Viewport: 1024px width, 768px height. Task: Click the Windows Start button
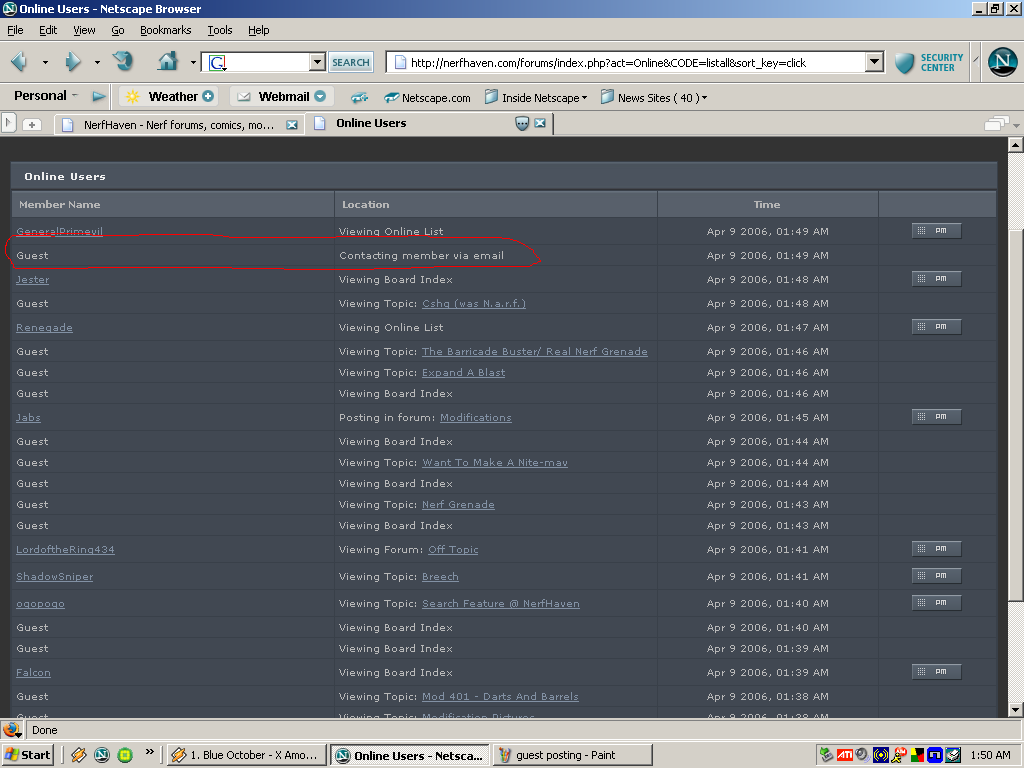point(28,755)
